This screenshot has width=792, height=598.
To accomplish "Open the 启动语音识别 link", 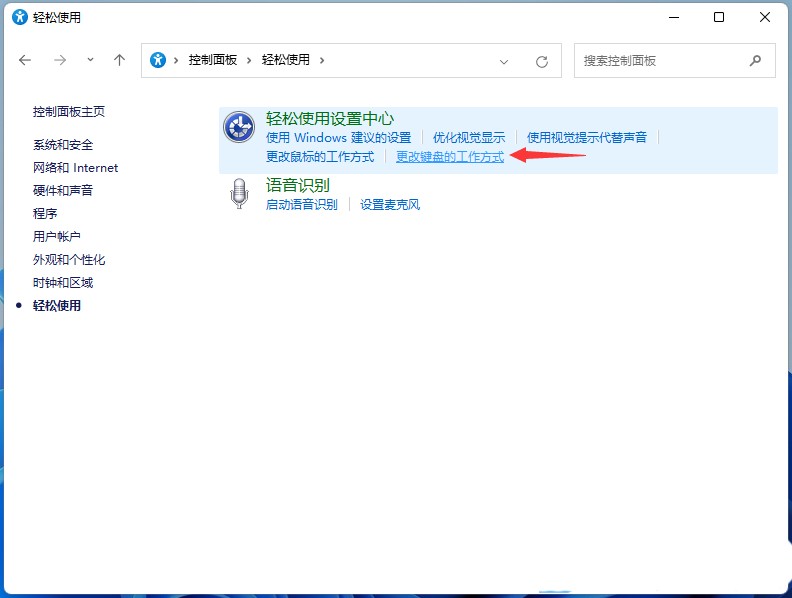I will [x=301, y=205].
